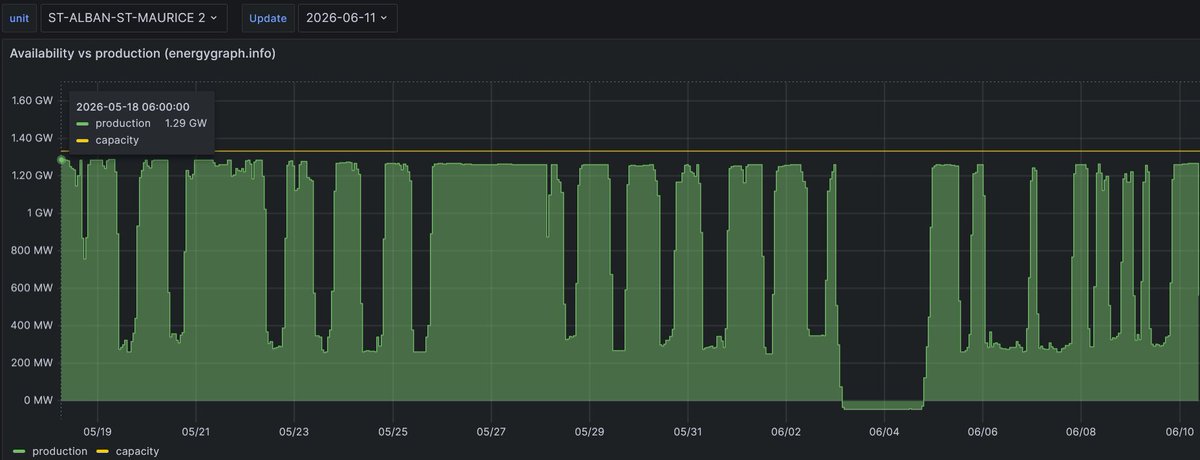
Task: Click the 600 MW y-axis label
Action: 34,288
